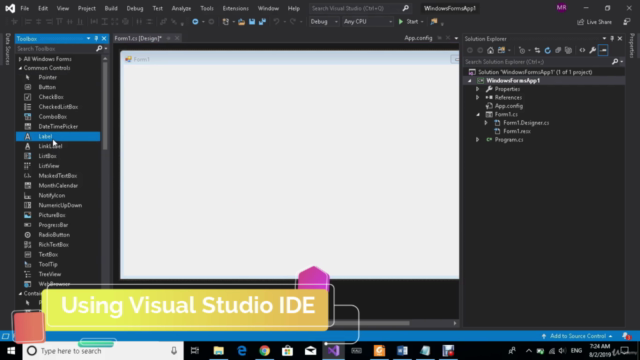Click the Live Share button
The height and width of the screenshot is (360, 640).
[595, 22]
